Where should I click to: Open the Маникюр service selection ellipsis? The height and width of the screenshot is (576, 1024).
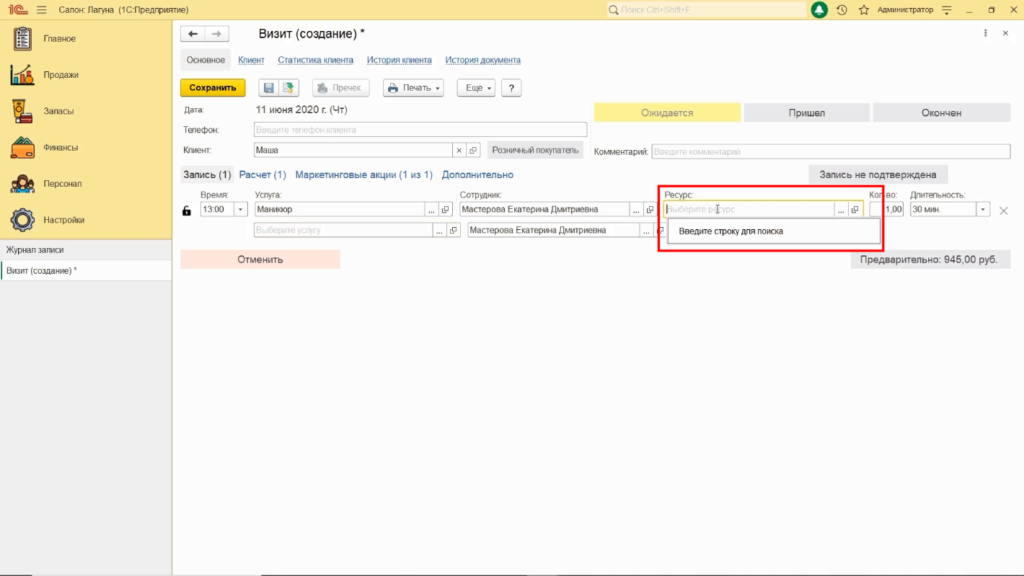[431, 210]
